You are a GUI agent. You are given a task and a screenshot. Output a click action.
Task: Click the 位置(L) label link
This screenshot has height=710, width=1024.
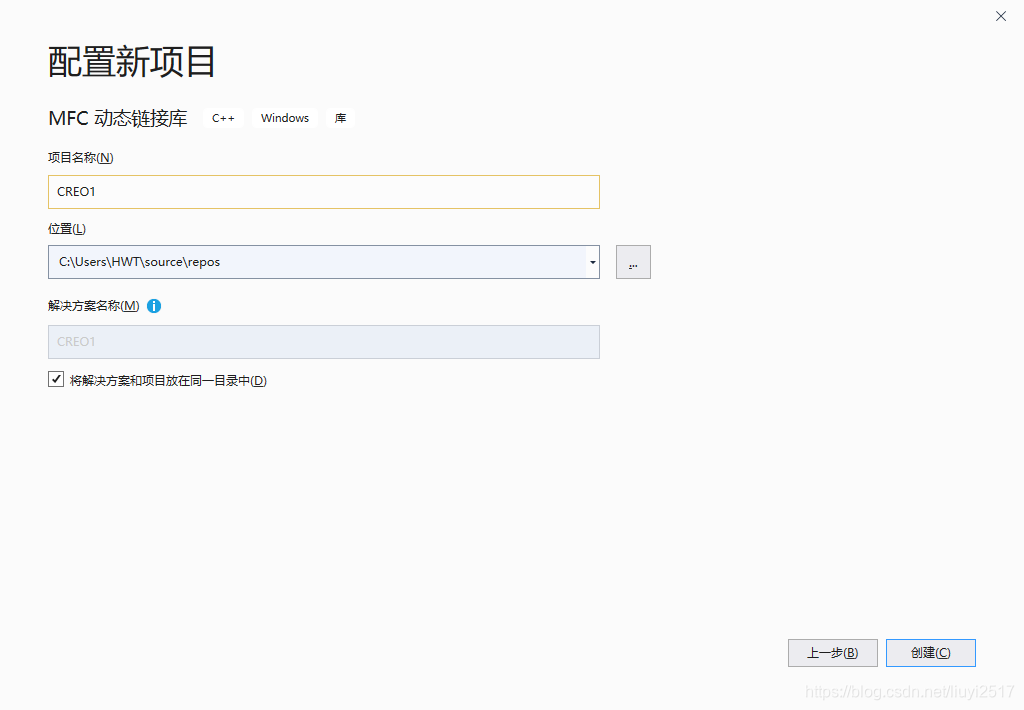[66, 228]
